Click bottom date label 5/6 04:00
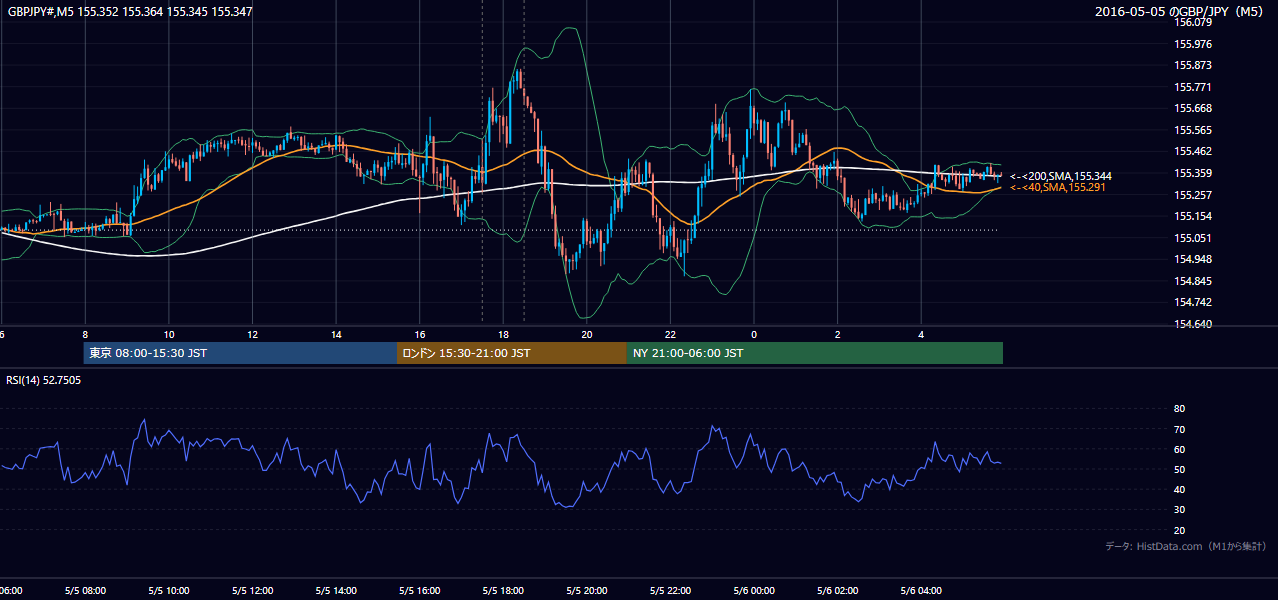Image resolution: width=1278 pixels, height=600 pixels. pyautogui.click(x=922, y=590)
